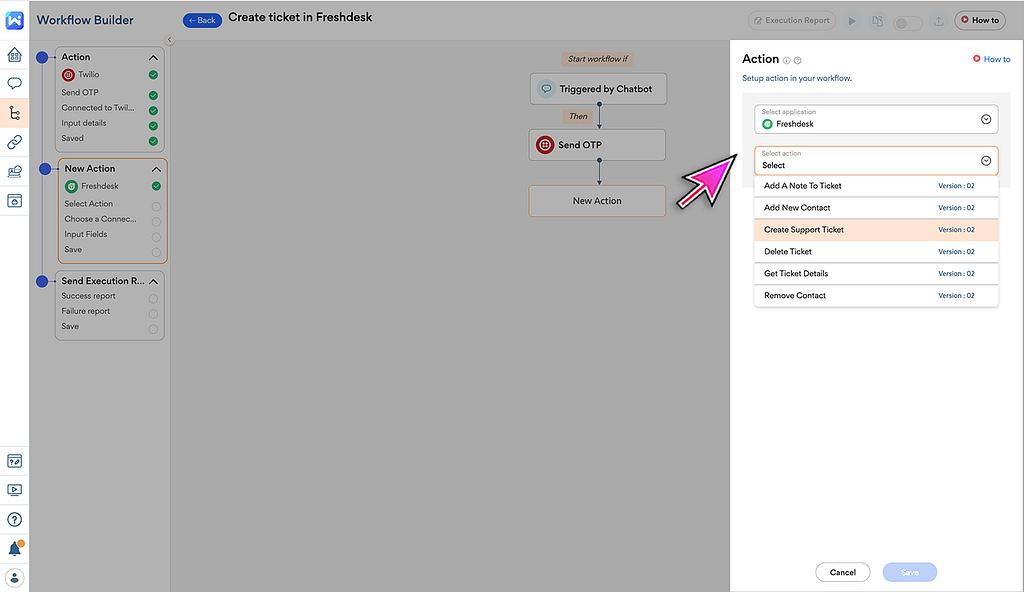Choose Delete Ticket action
The height and width of the screenshot is (592, 1024).
coord(876,252)
